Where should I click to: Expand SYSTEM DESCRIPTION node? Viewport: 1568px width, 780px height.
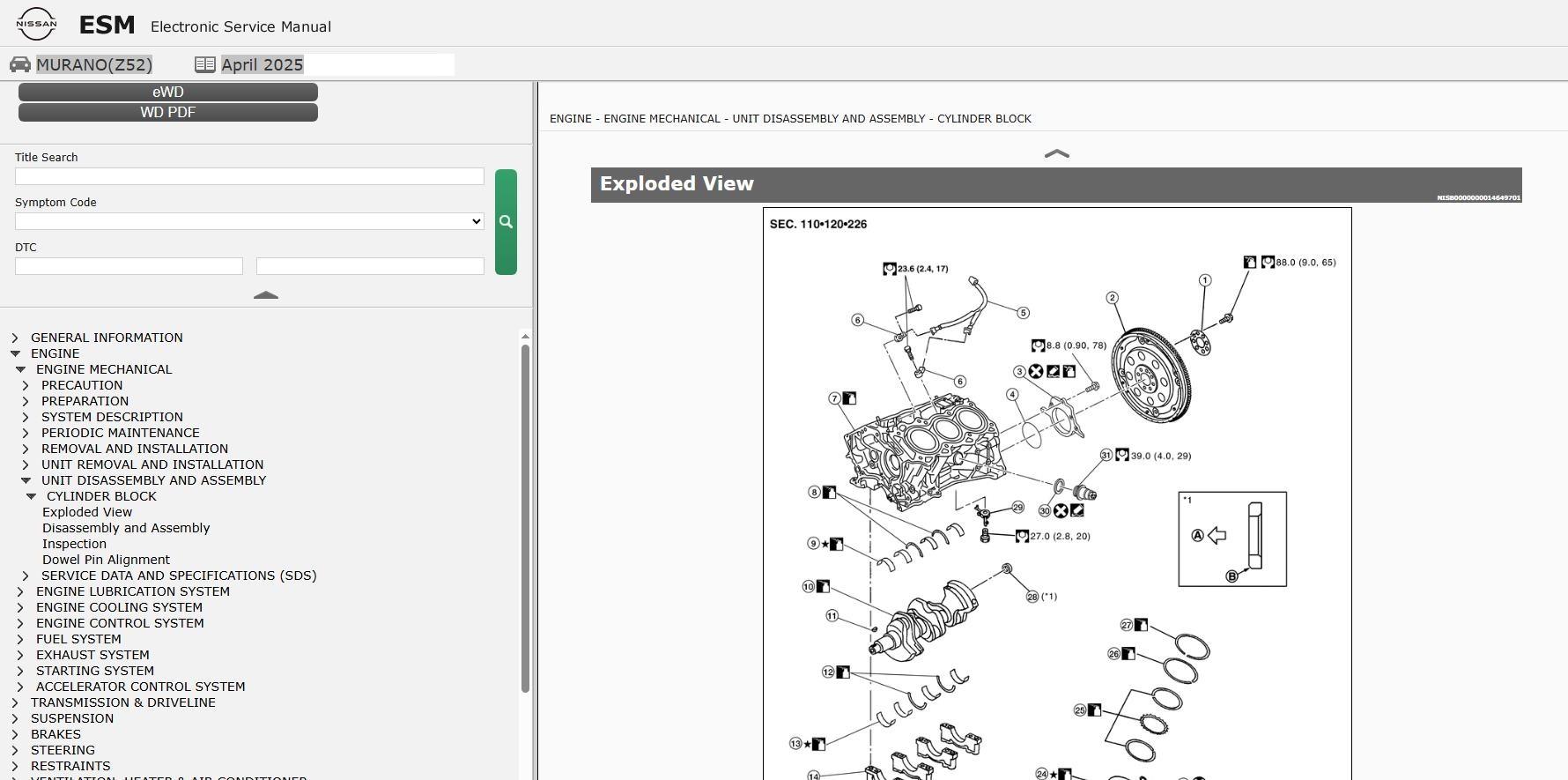coord(26,417)
